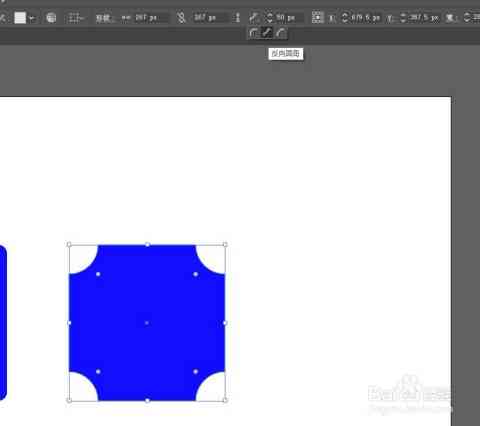Click the top-right corner widget of square
The width and height of the screenshot is (480, 426).
pyautogui.click(x=196, y=274)
